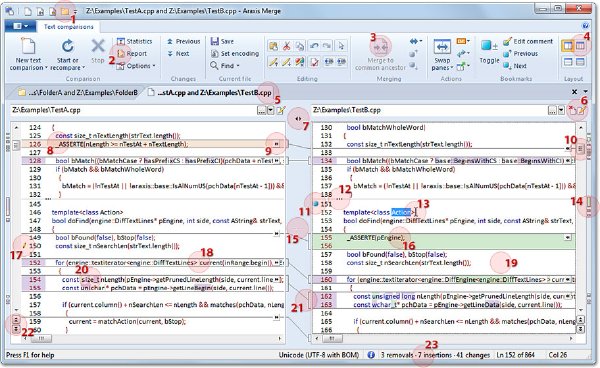The image size is (600, 368).
Task: Select the mouse pointer icon in Editing
Action: [341, 46]
